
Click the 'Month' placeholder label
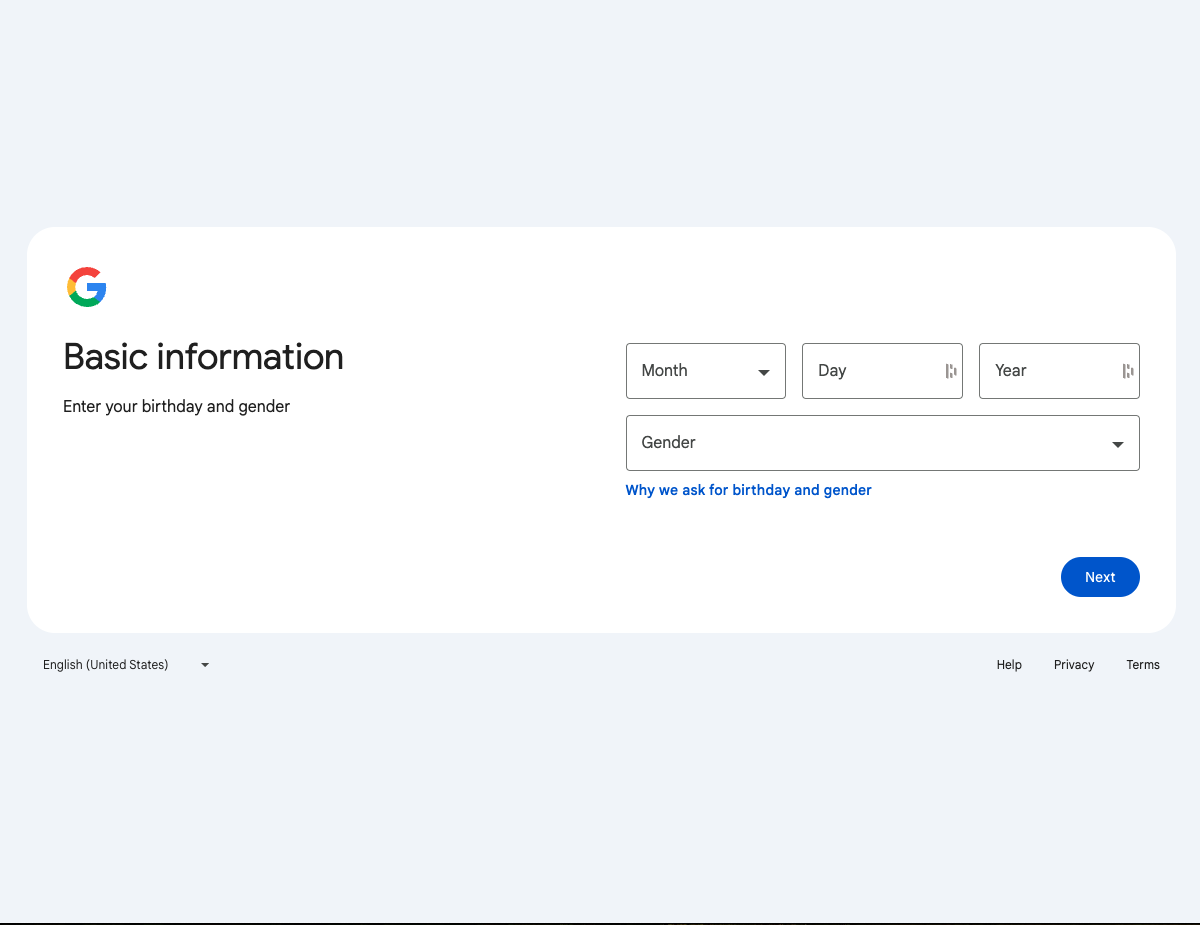(664, 371)
